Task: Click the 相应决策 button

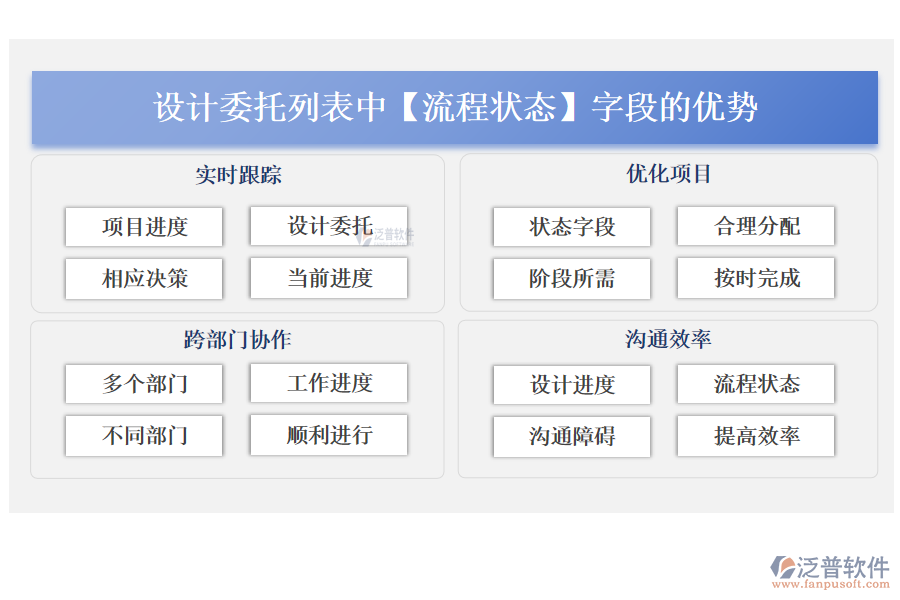Action: [143, 279]
